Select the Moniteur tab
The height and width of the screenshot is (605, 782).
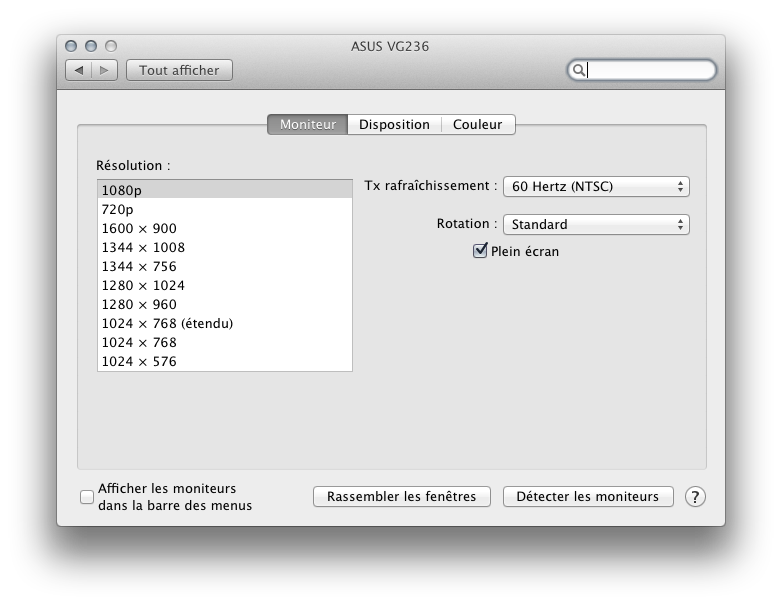[308, 125]
